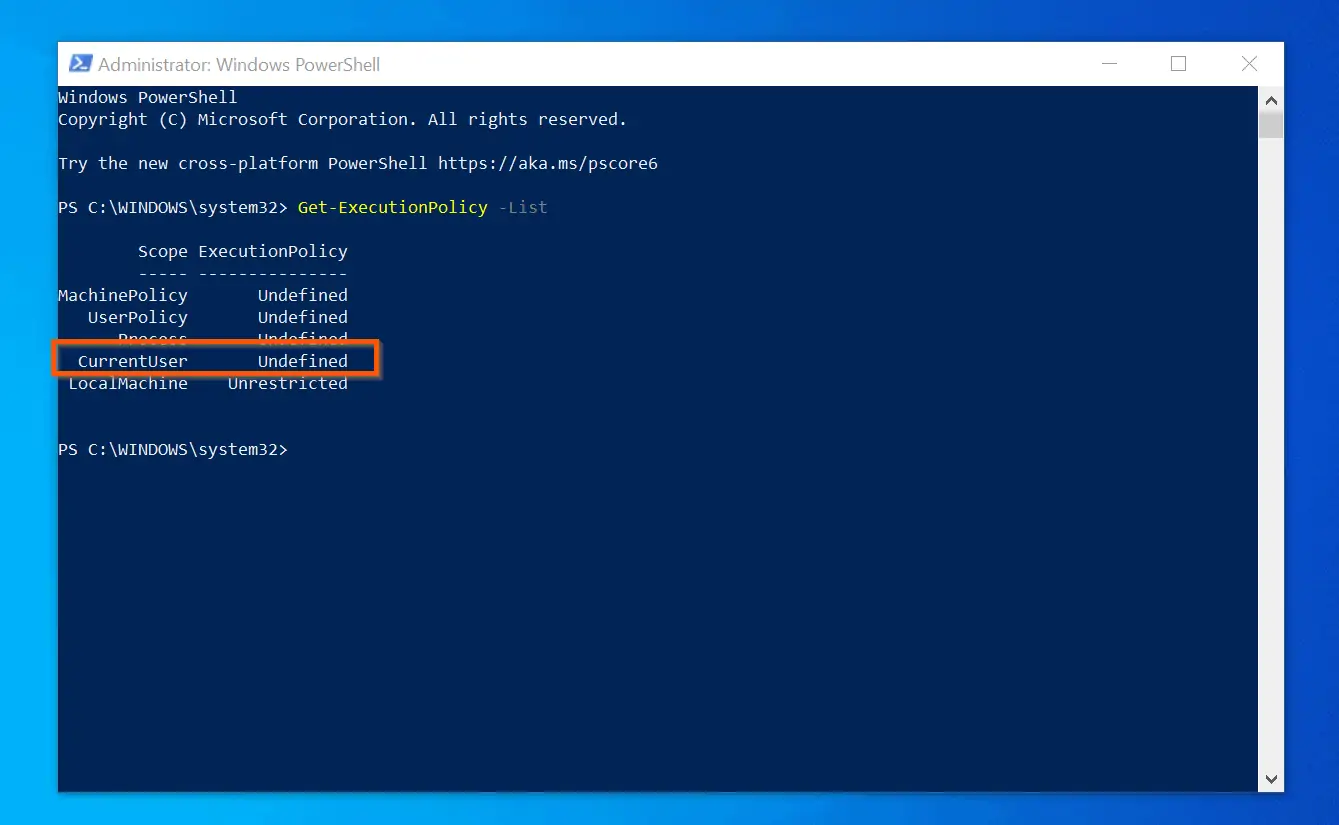Click the 'https://aka.ms/pscore6' URL text
The width and height of the screenshot is (1339, 825).
(x=548, y=163)
